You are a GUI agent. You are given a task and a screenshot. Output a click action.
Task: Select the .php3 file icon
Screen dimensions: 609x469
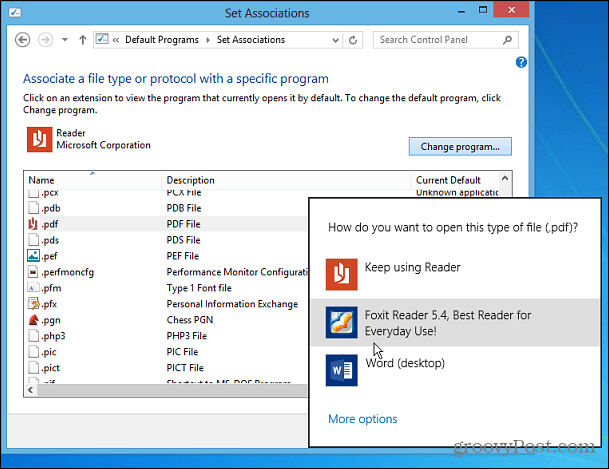(33, 335)
